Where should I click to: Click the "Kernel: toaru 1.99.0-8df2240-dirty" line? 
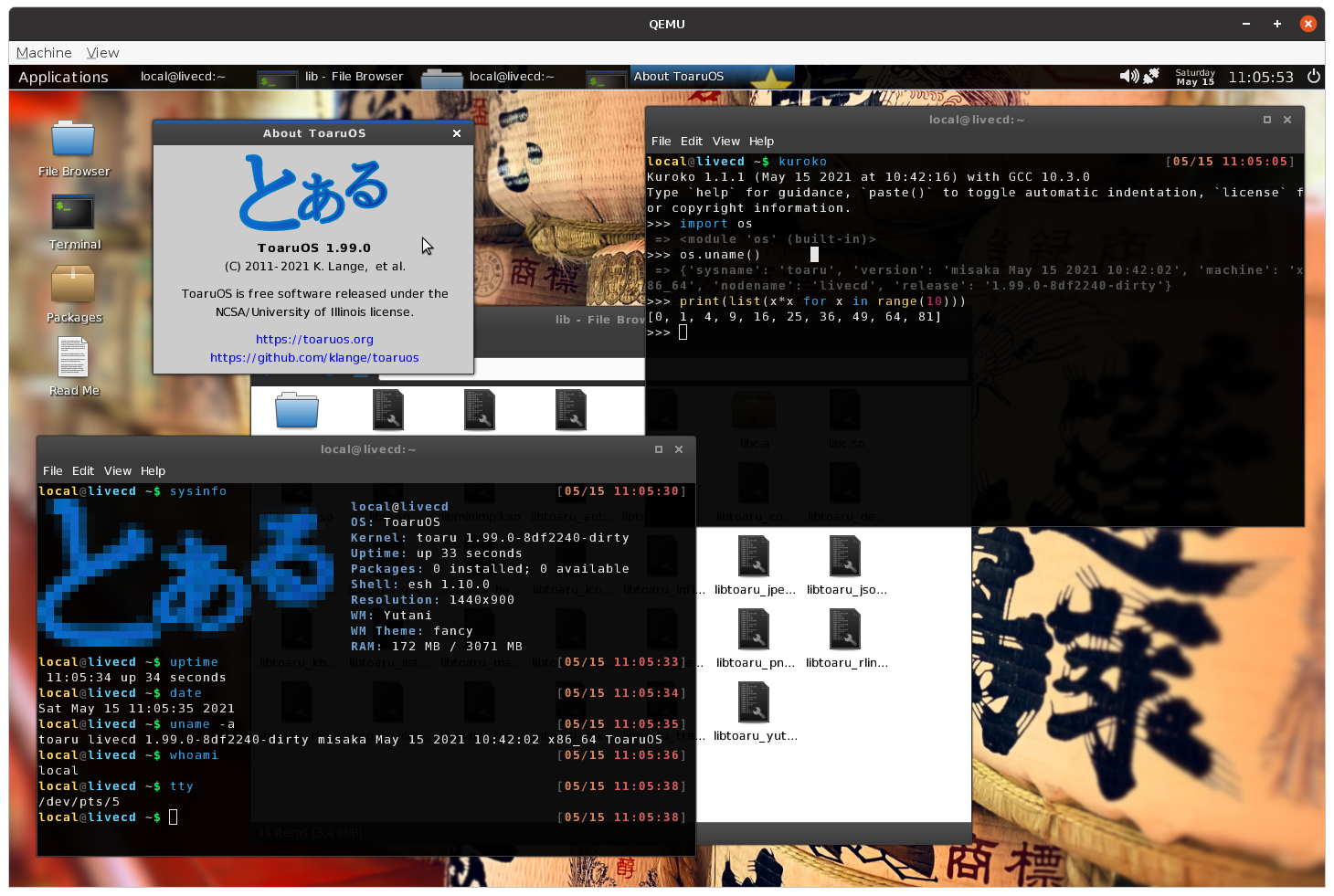[x=490, y=538]
